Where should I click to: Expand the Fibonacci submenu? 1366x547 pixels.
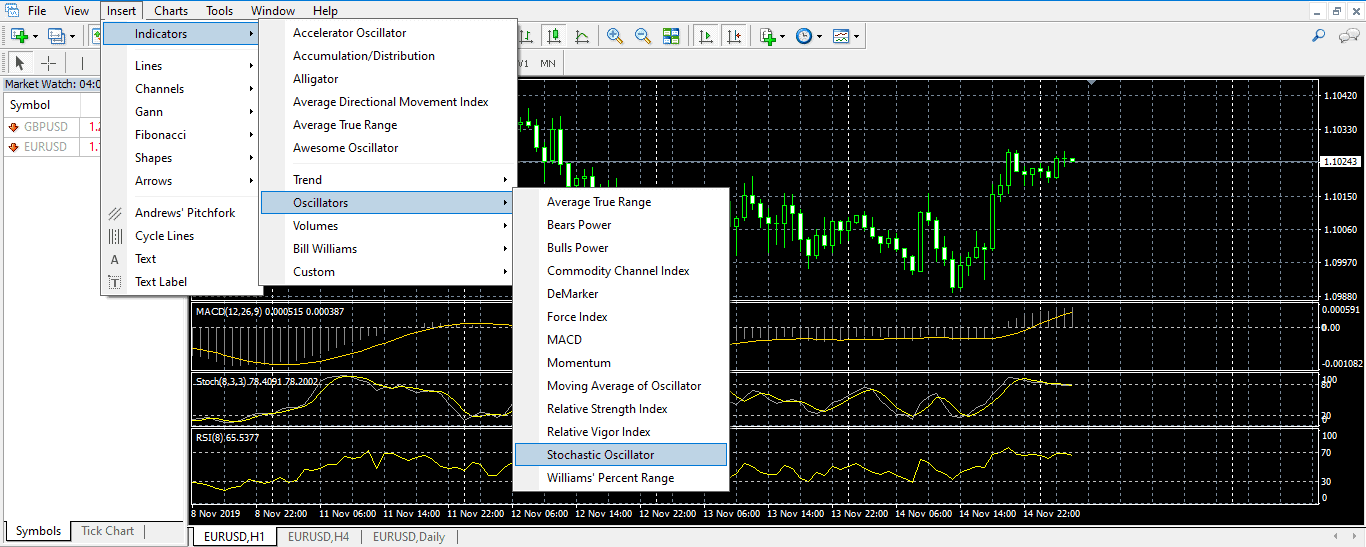tap(182, 135)
